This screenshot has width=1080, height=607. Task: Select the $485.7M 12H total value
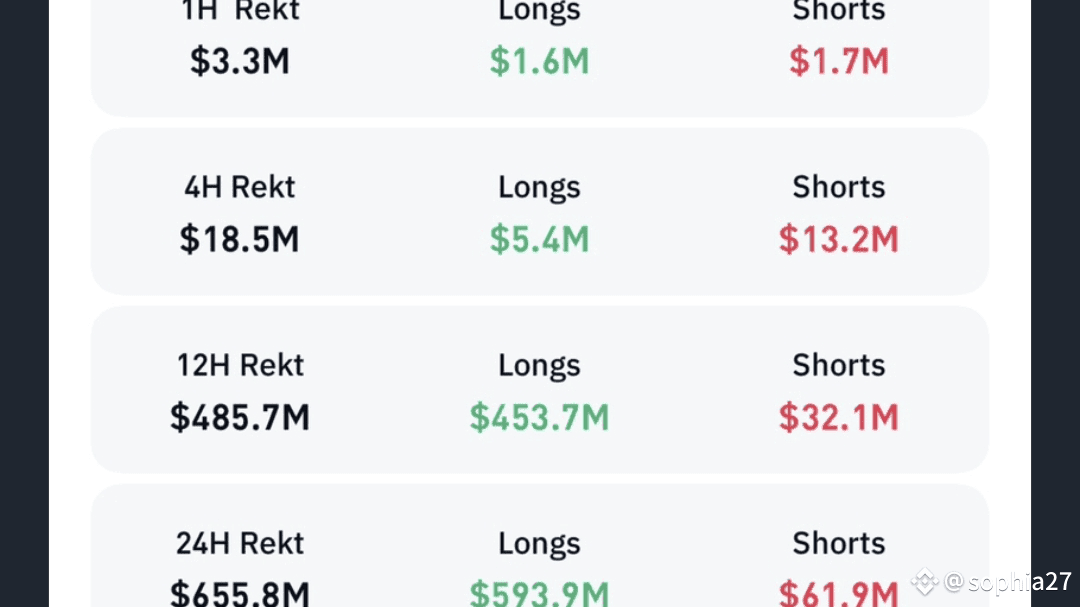coord(240,418)
